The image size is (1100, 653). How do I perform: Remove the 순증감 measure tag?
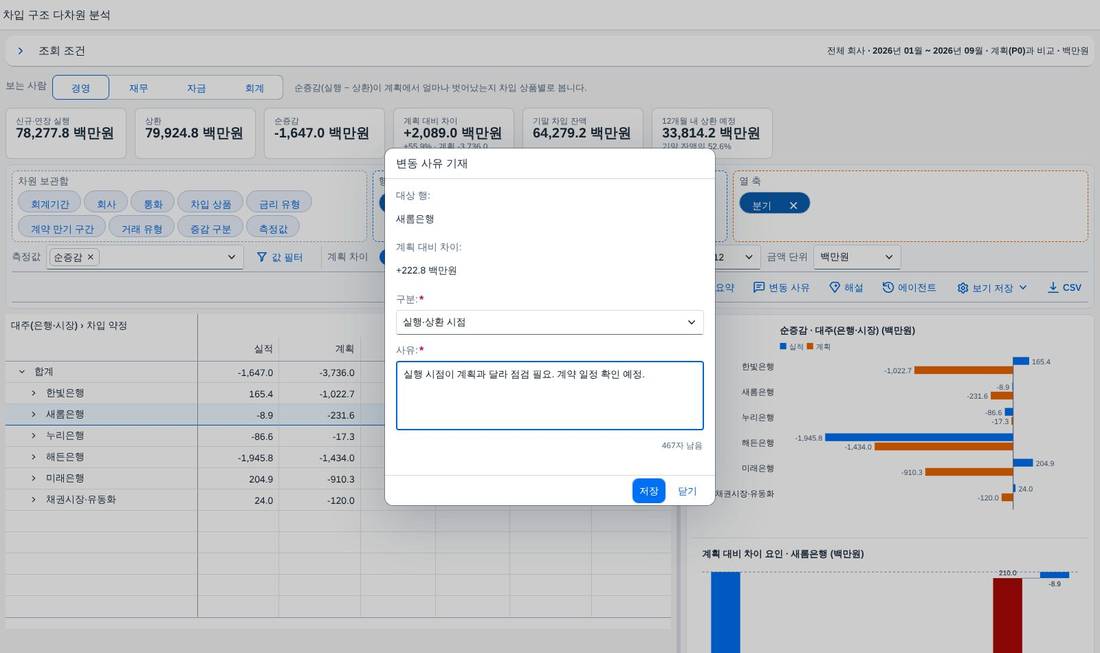point(90,257)
